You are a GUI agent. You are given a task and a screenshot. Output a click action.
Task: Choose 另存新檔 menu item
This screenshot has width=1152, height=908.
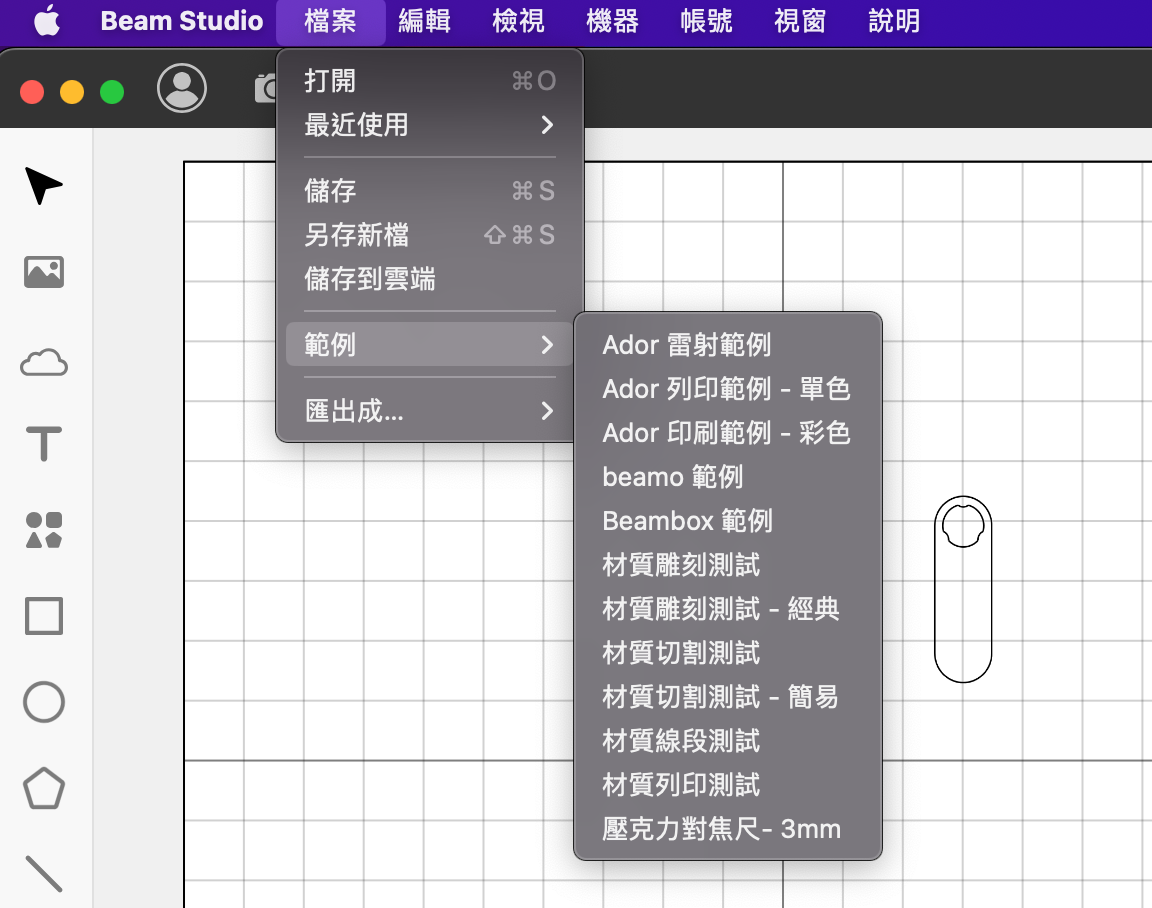pyautogui.click(x=430, y=235)
